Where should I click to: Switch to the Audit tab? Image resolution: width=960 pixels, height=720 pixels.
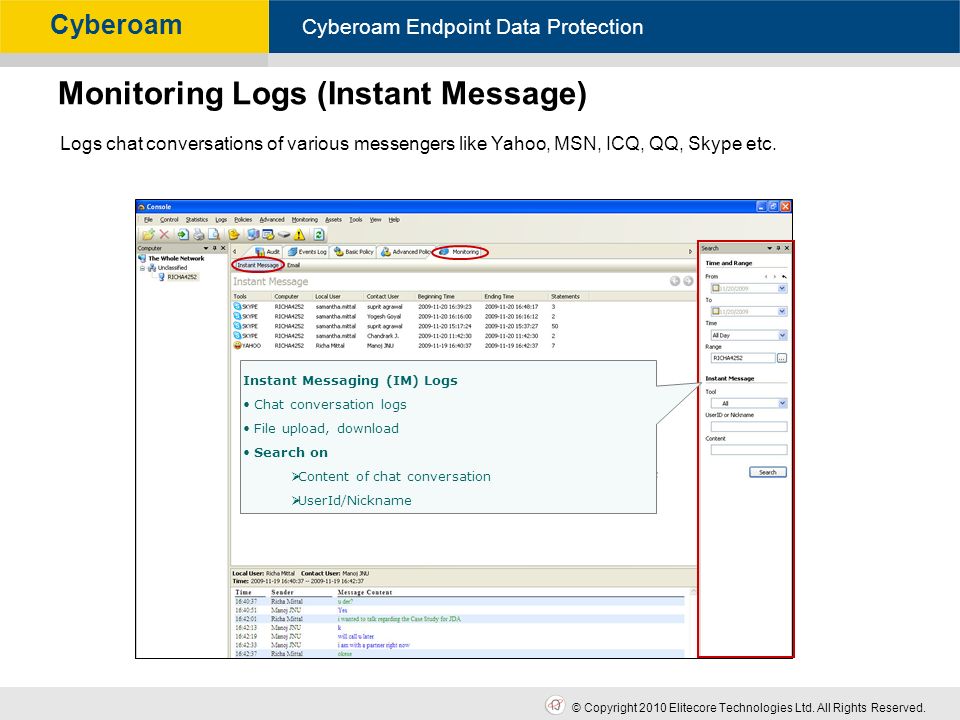(x=268, y=252)
